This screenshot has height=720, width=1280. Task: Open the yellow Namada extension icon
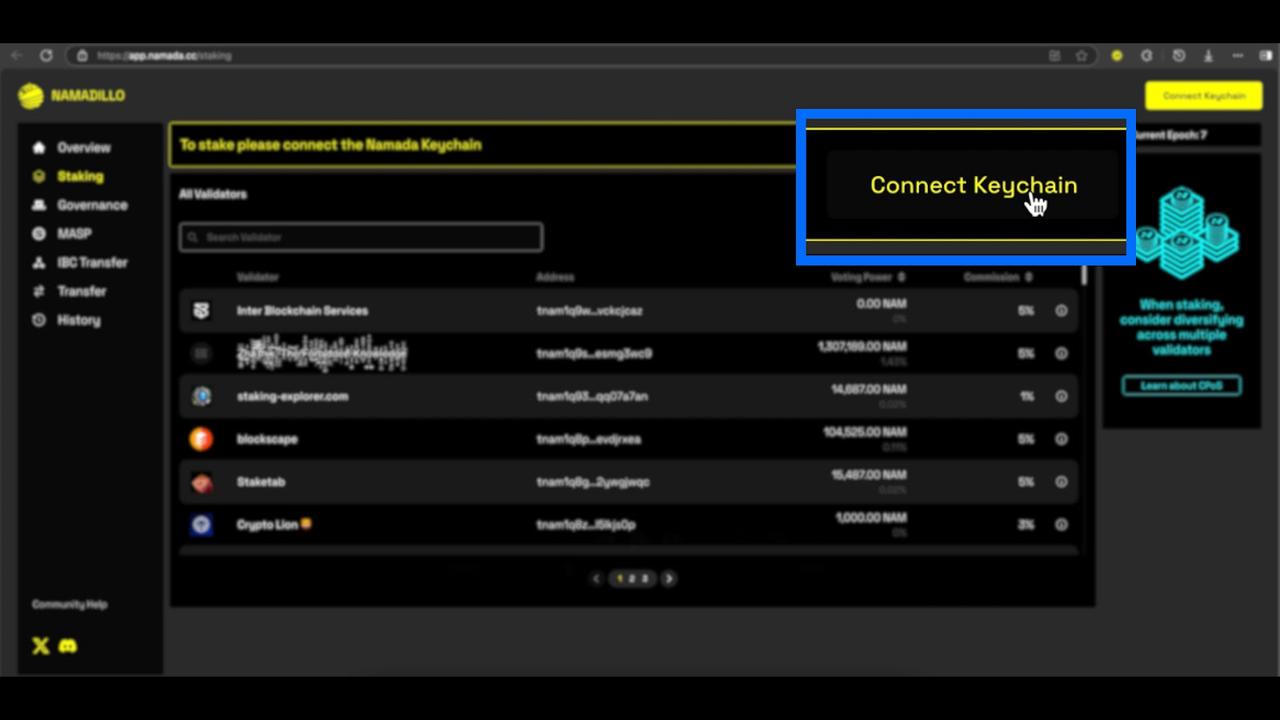tap(1117, 56)
